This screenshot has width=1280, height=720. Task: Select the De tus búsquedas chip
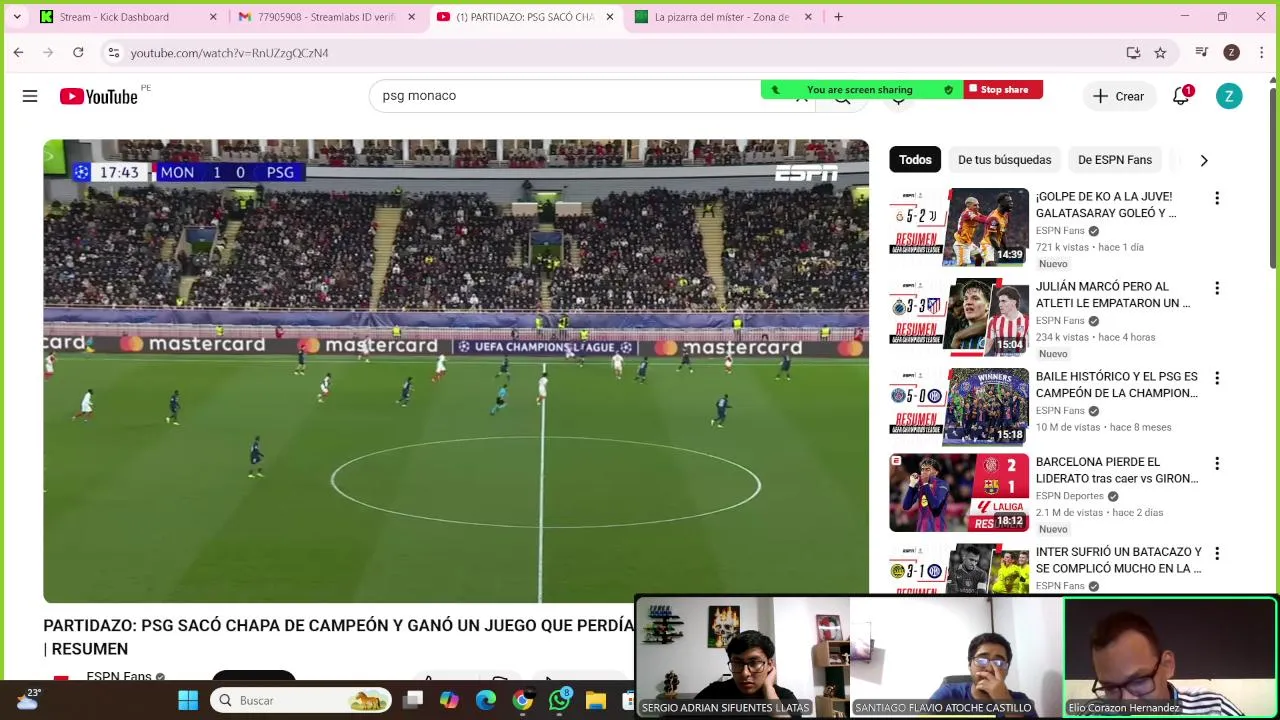[x=1004, y=160]
